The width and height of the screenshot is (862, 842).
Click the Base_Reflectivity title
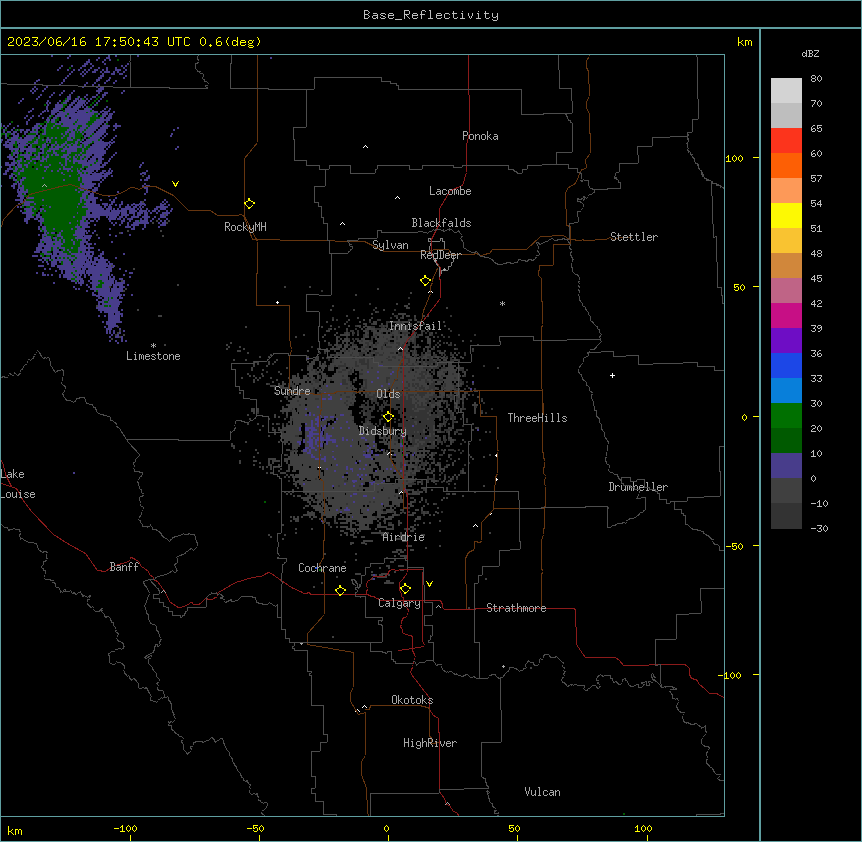coord(431,15)
